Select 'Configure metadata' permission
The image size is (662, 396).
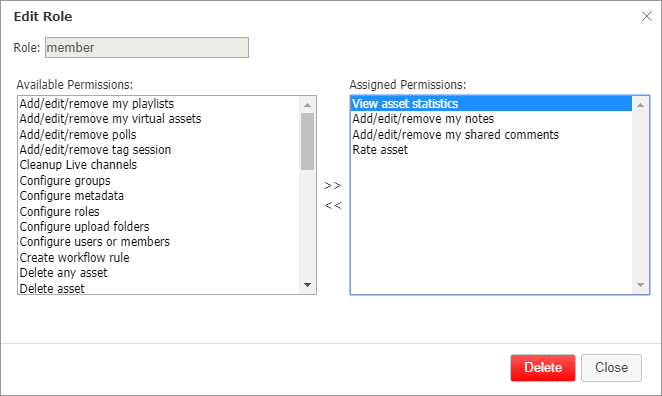159,196
